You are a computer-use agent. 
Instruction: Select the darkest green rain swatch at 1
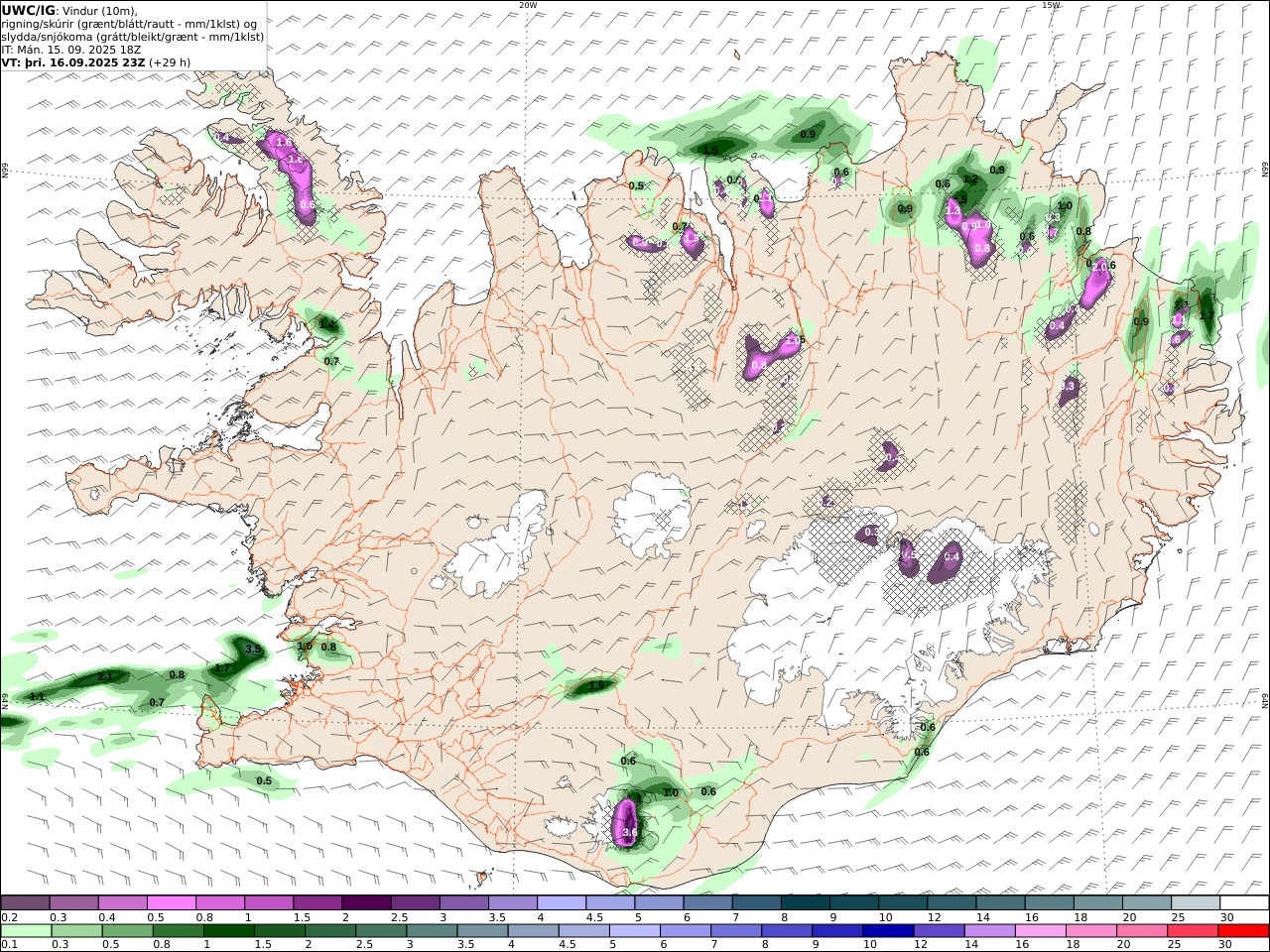(228, 930)
